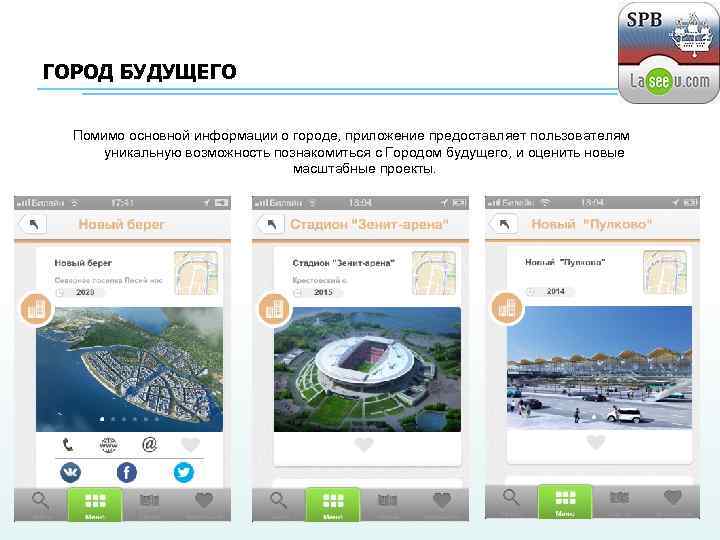Open map tab in Зенит-арена phone
Image resolution: width=720 pixels, height=540 pixels.
(387, 504)
